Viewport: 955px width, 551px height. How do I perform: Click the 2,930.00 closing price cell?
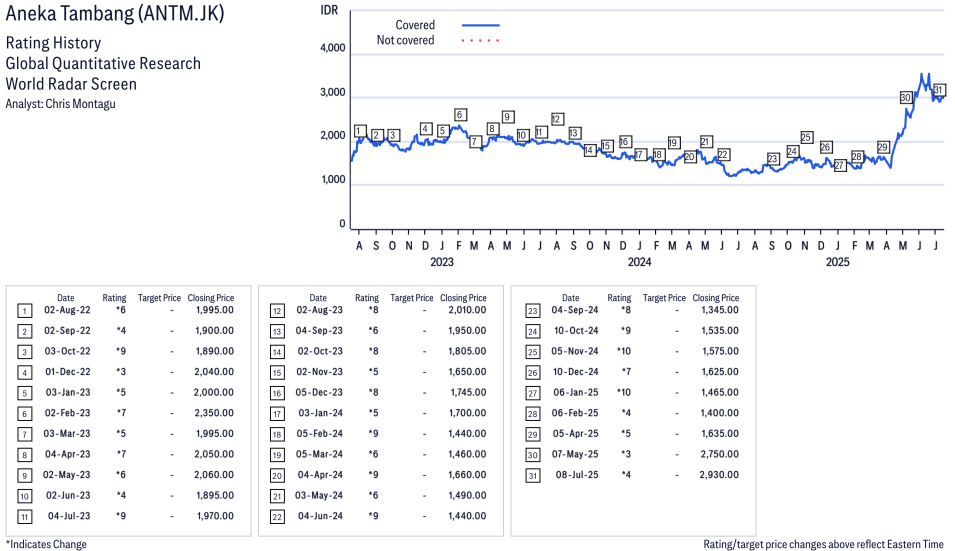click(719, 475)
